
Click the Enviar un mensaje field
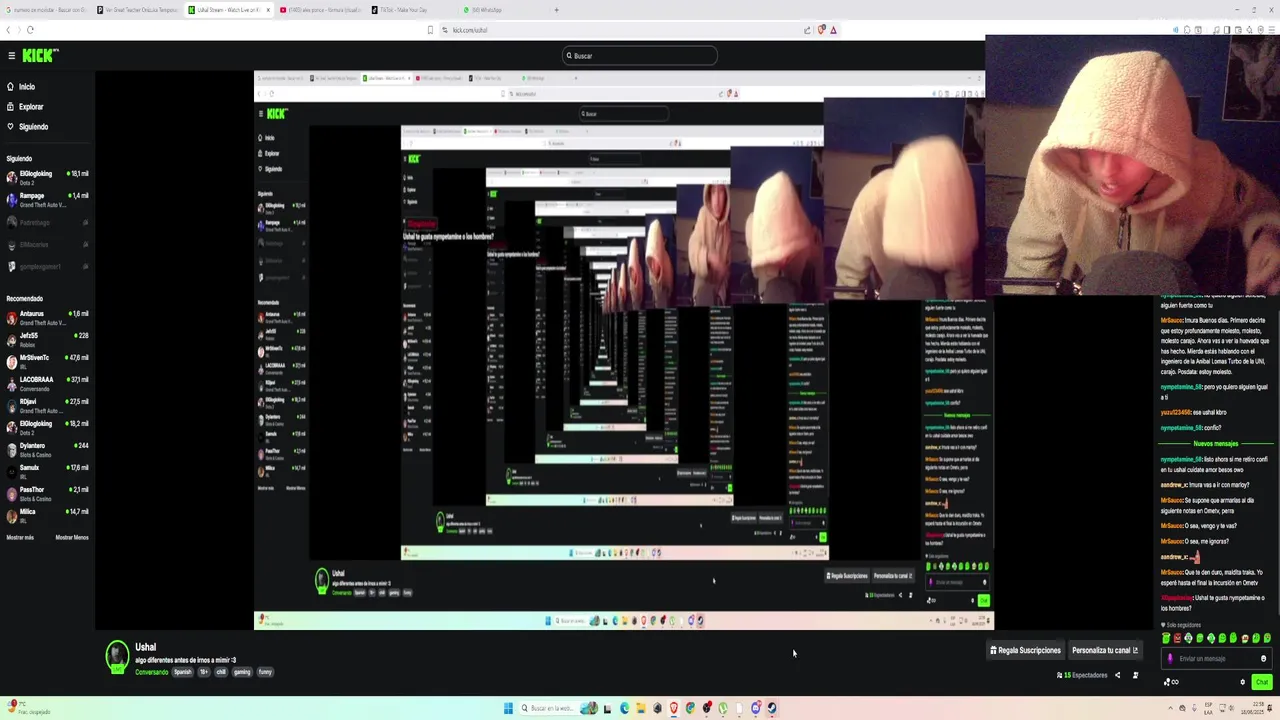[1216, 658]
